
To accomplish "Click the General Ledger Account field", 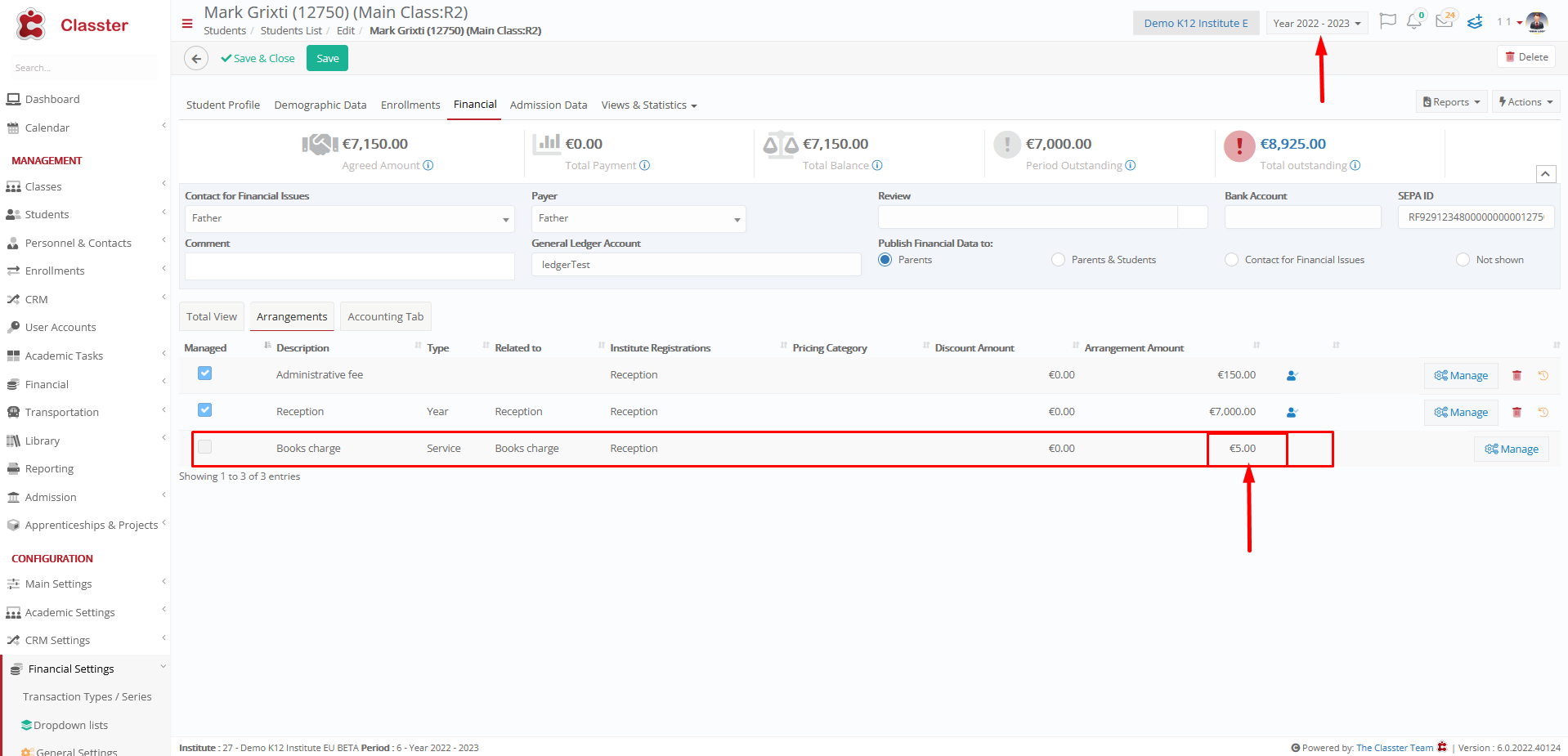I will coord(696,265).
